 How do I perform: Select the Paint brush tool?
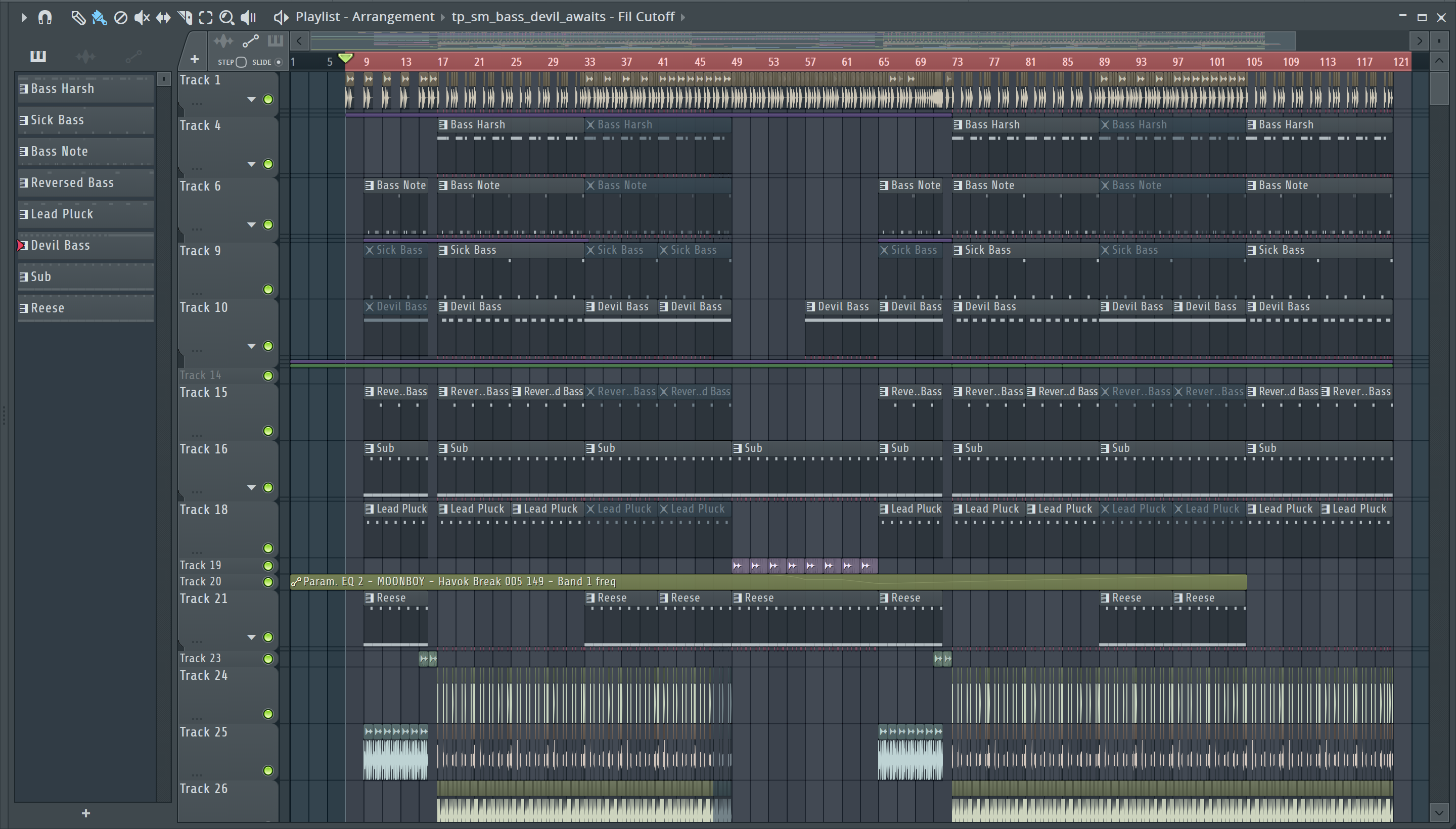[99, 18]
